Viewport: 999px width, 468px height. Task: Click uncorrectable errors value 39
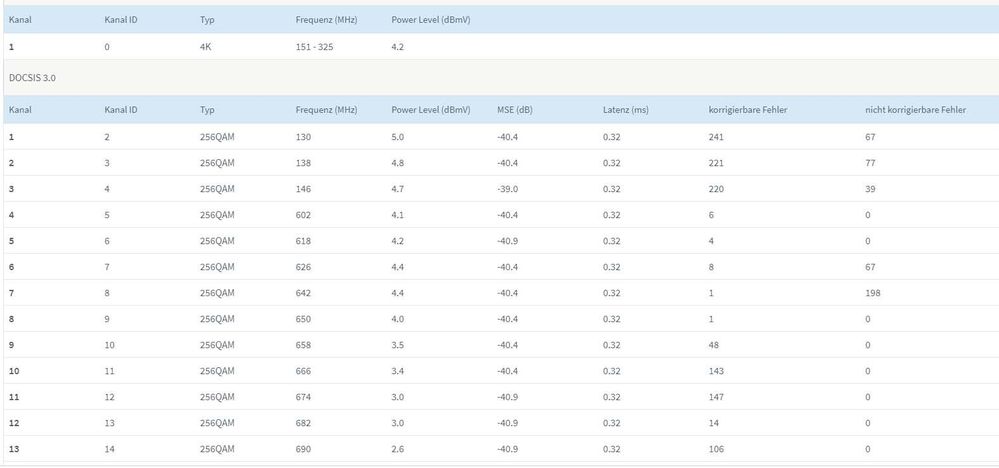pyautogui.click(x=870, y=189)
